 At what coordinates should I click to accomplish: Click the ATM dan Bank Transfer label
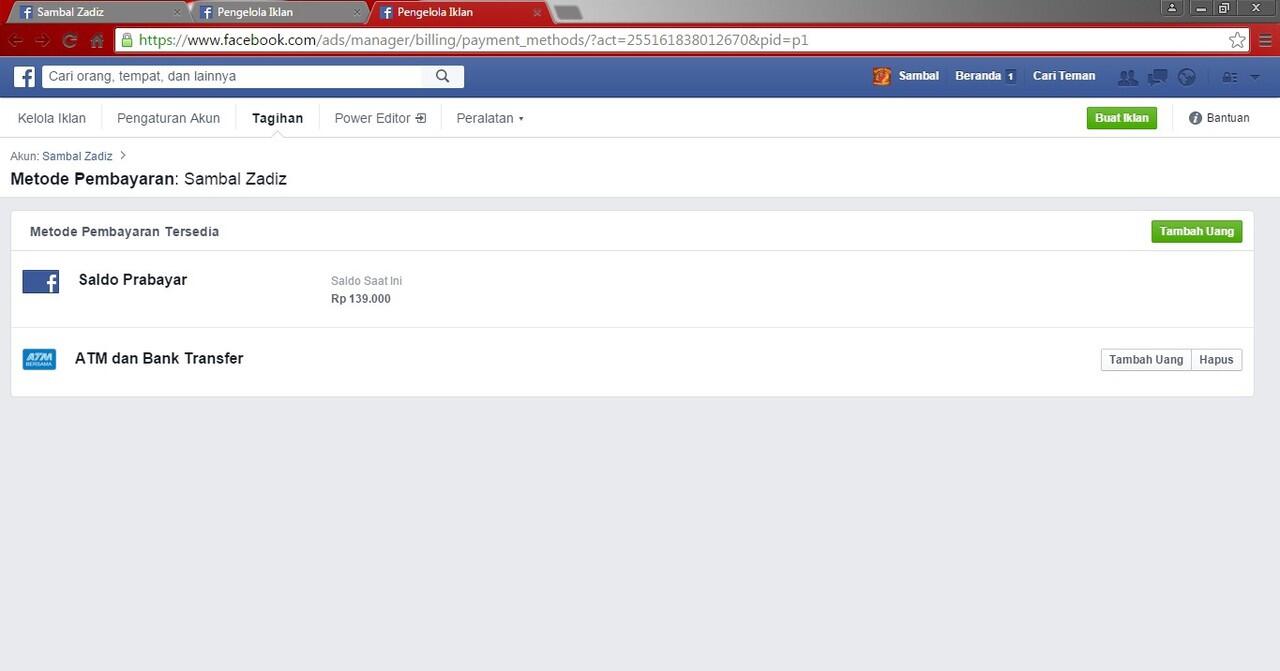pos(159,358)
